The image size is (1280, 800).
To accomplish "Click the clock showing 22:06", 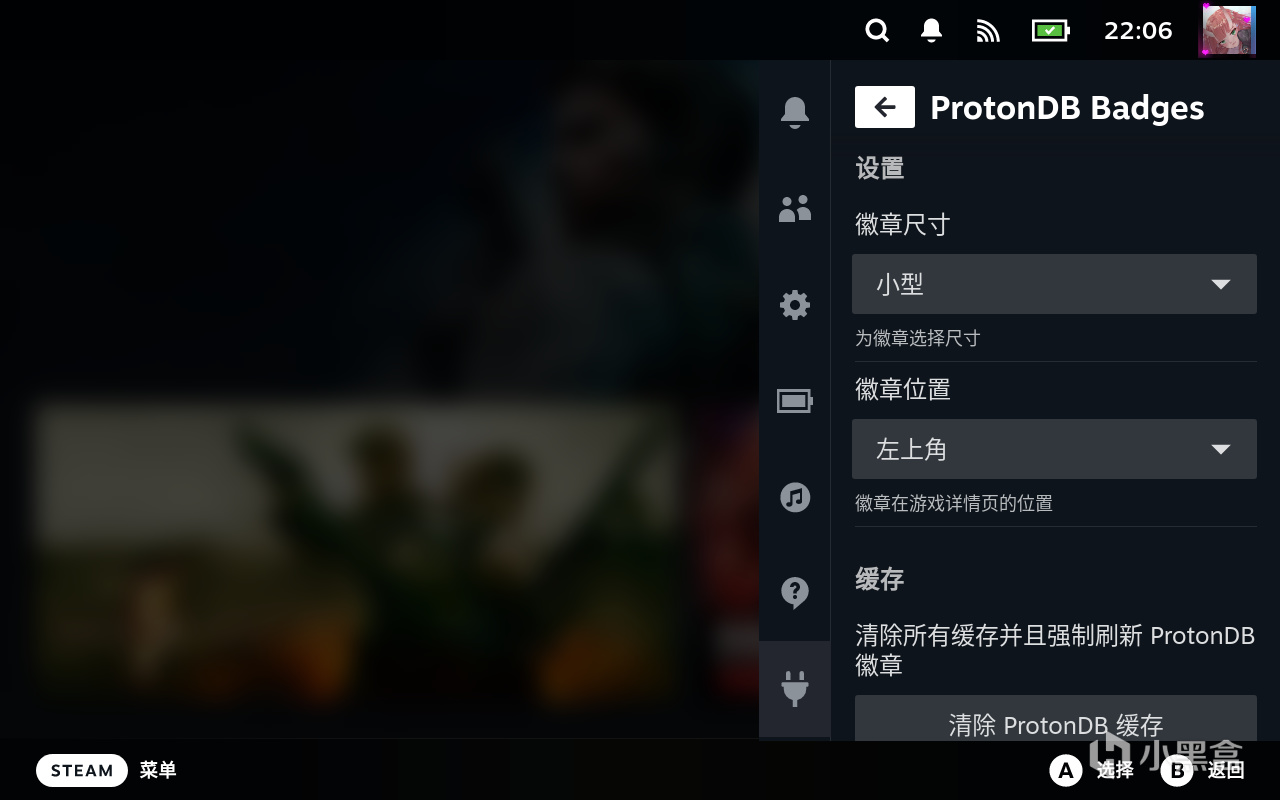I will [x=1138, y=31].
